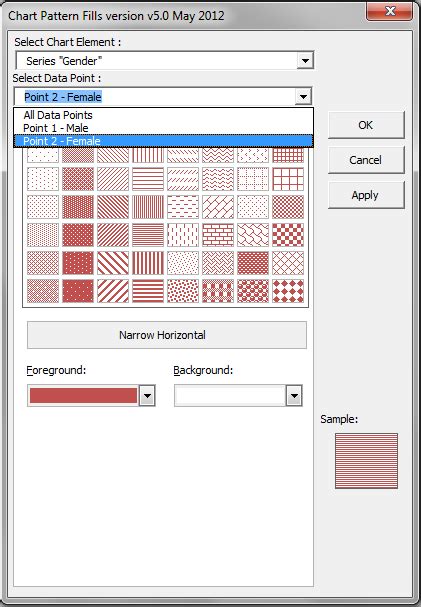
Task: Expand the Select Chart Element dropdown
Action: pyautogui.click(x=305, y=61)
